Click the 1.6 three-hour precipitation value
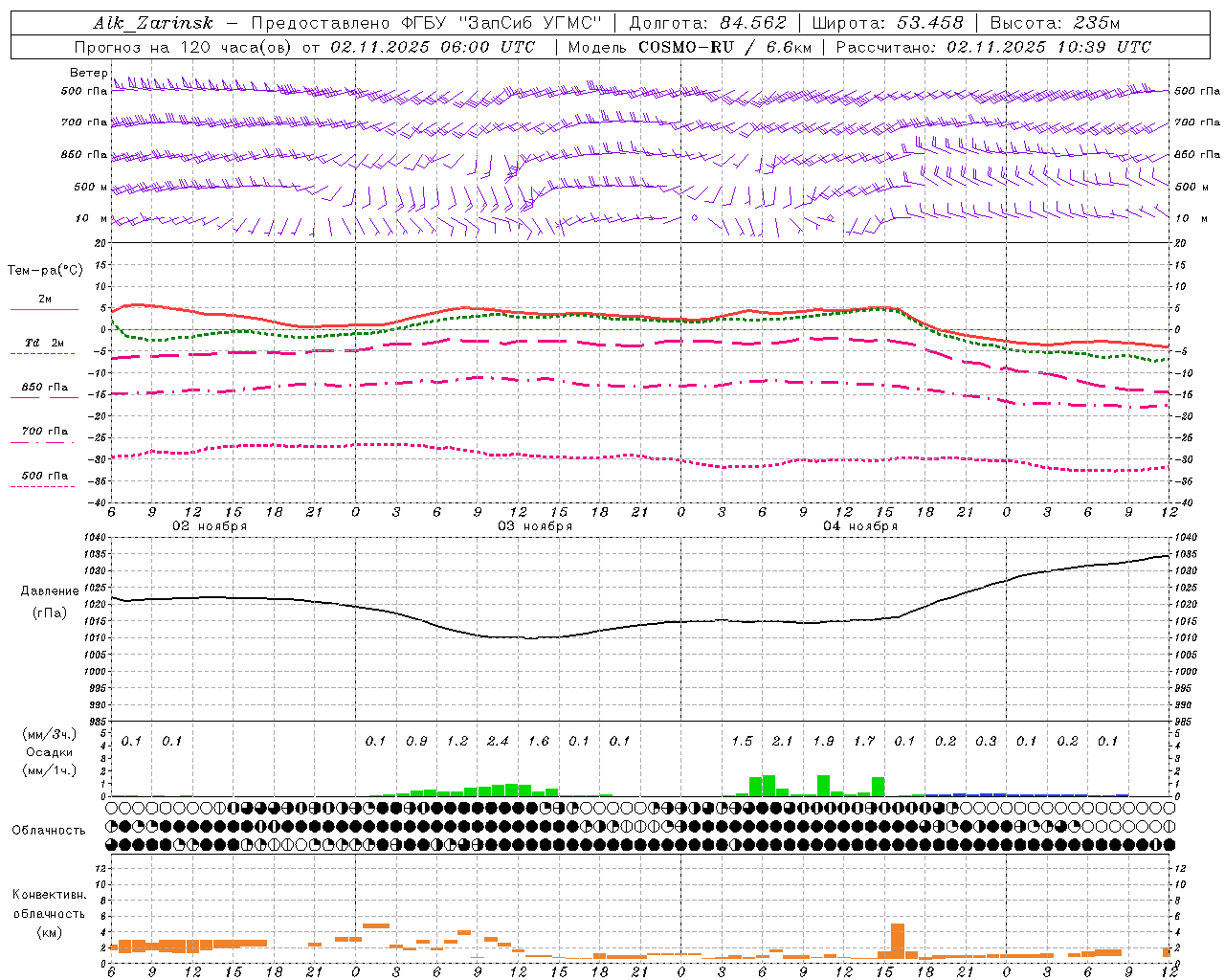Viewport: 1225px width, 980px height. point(539,741)
